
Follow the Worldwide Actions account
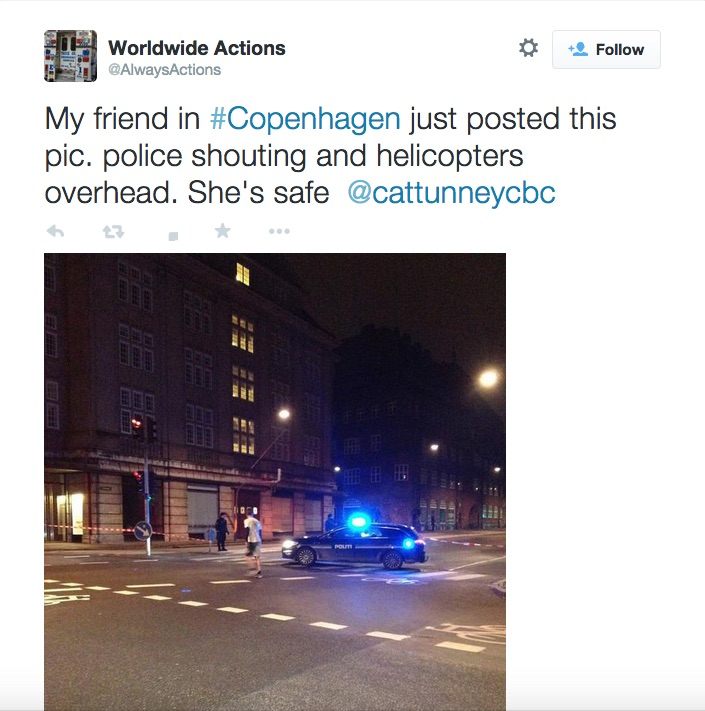[606, 49]
